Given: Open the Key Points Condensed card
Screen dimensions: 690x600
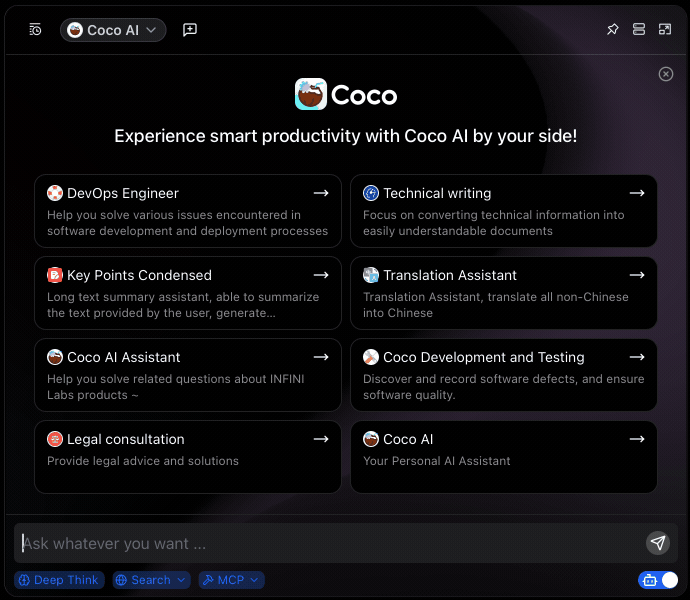Looking at the screenshot, I should pos(188,293).
